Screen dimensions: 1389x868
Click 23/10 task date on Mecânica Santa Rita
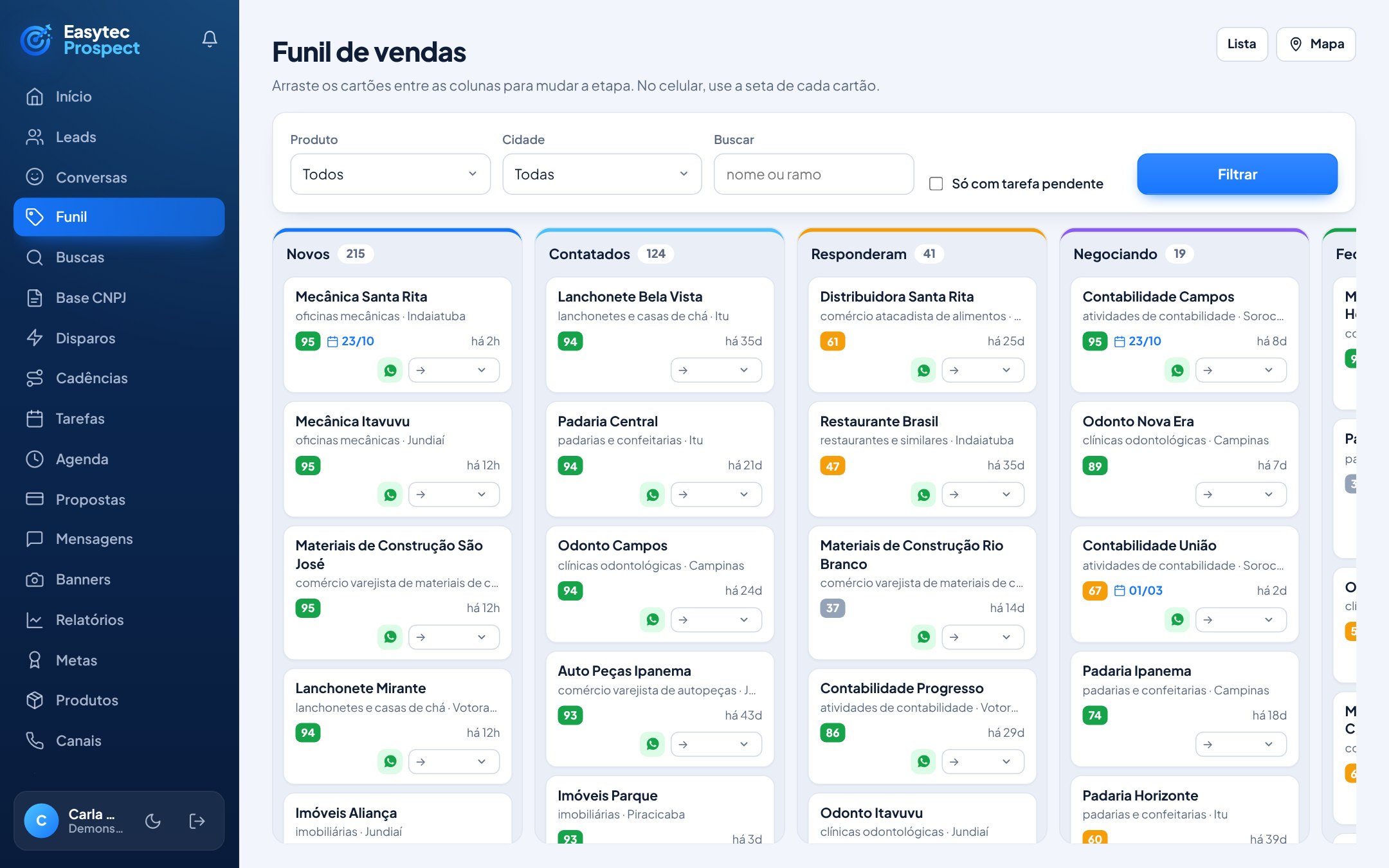(350, 341)
